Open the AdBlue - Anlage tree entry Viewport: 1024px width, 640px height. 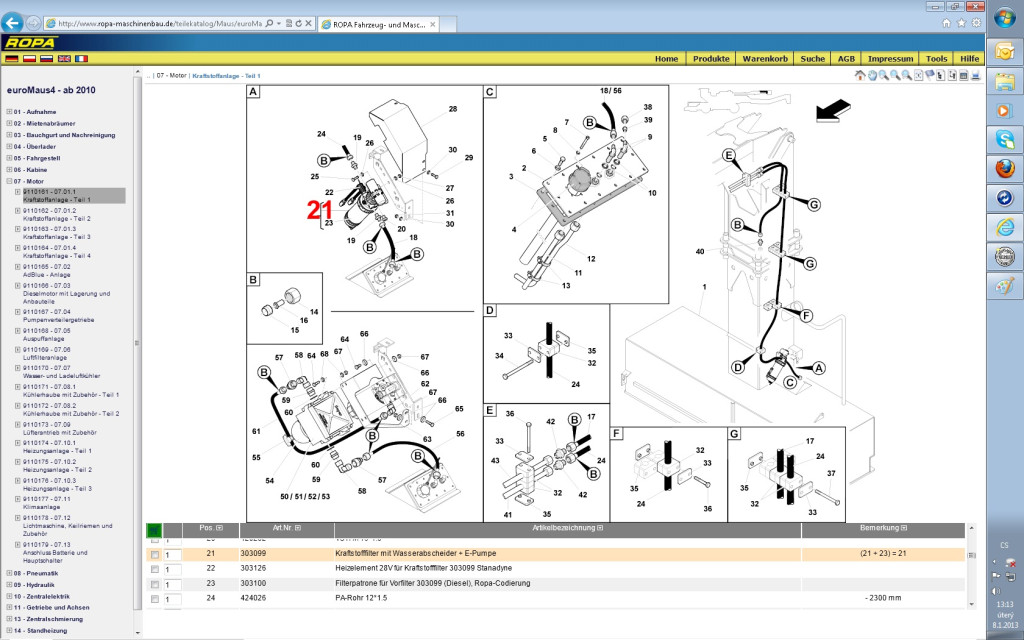47,271
